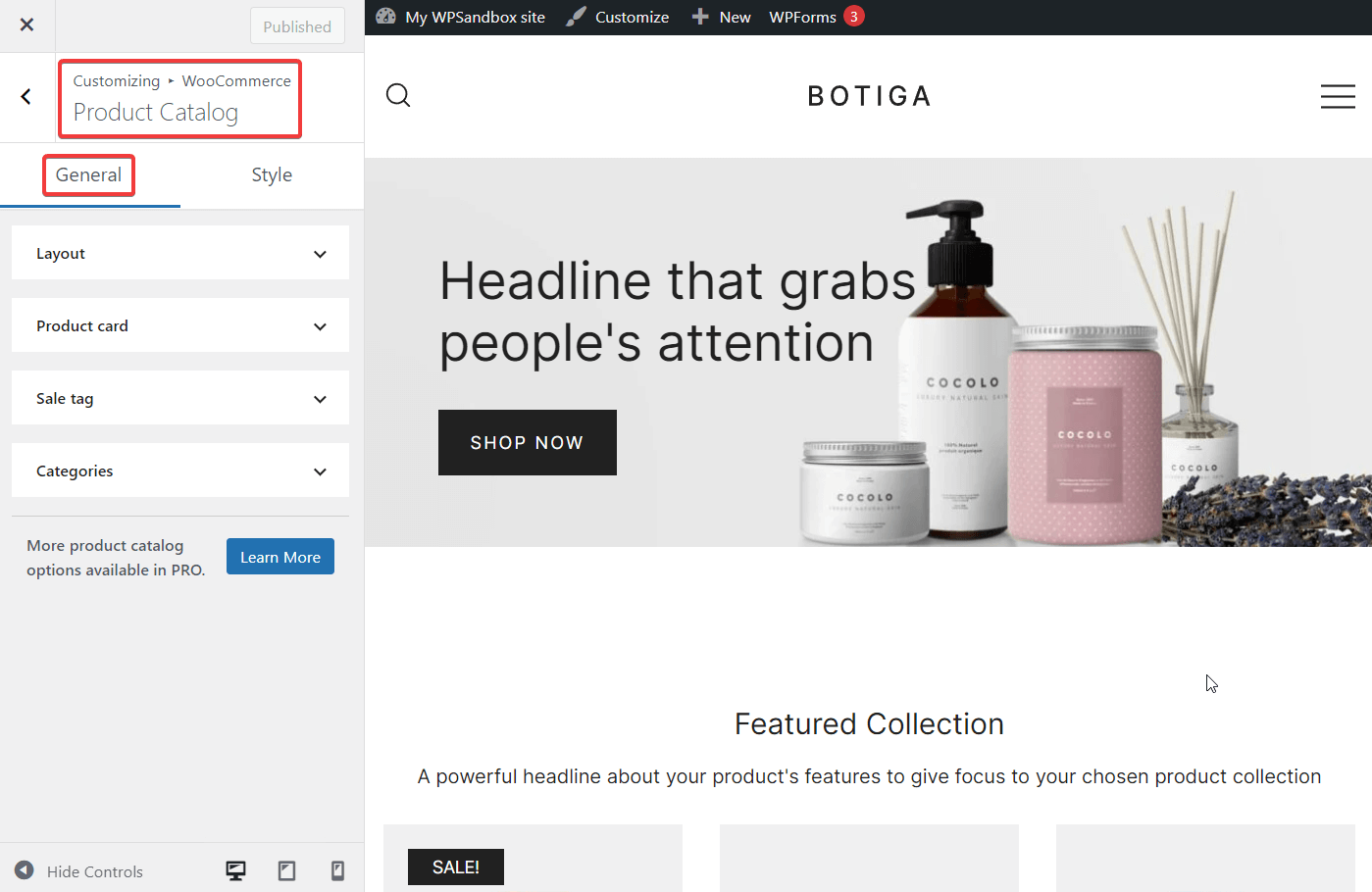Expand the Sale tag section chevron
This screenshot has height=892, width=1372.
(x=320, y=399)
